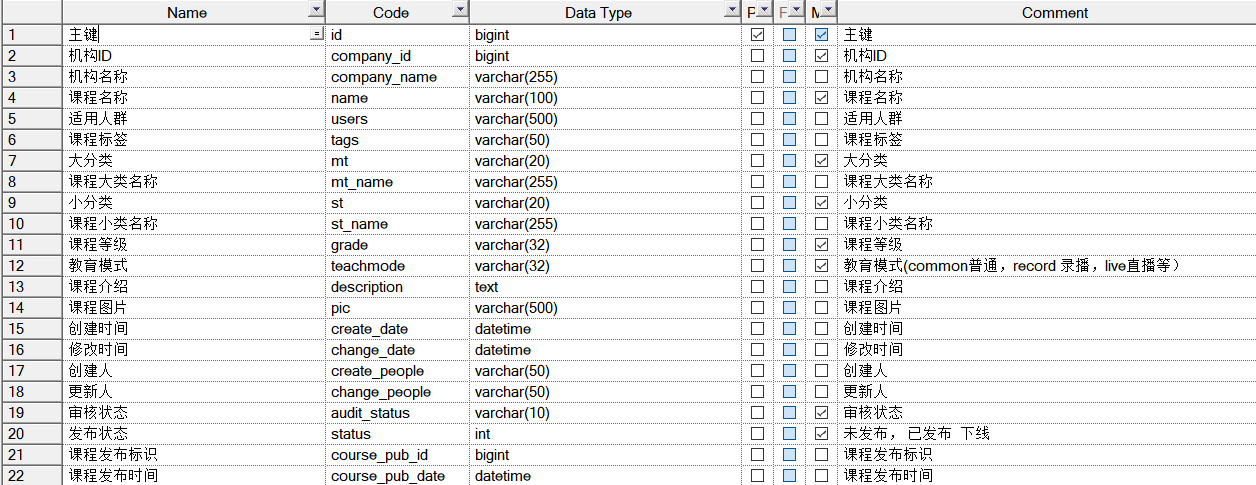Click datetime data type for create_date row

pyautogui.click(x=607, y=329)
